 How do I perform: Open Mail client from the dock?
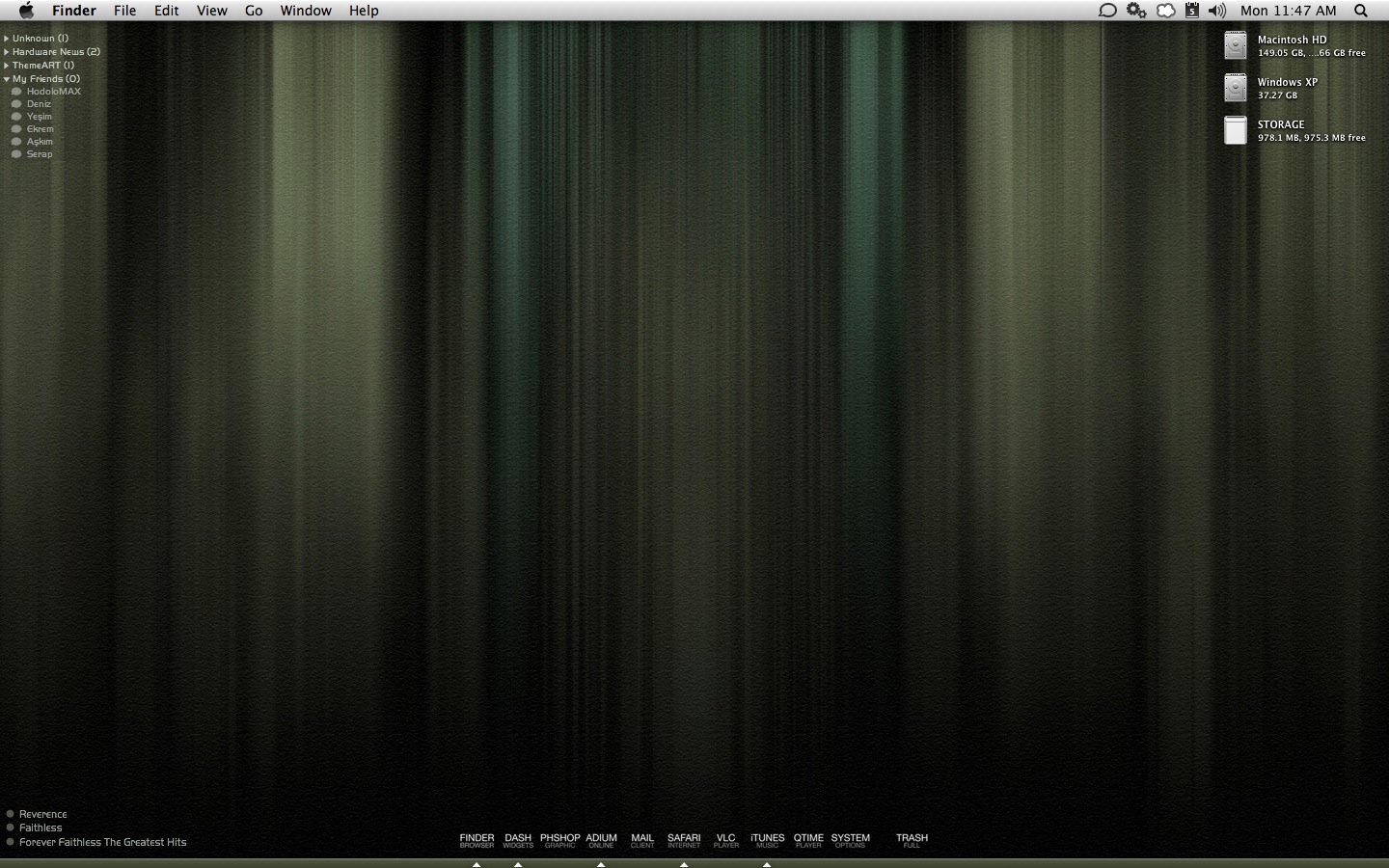642,841
